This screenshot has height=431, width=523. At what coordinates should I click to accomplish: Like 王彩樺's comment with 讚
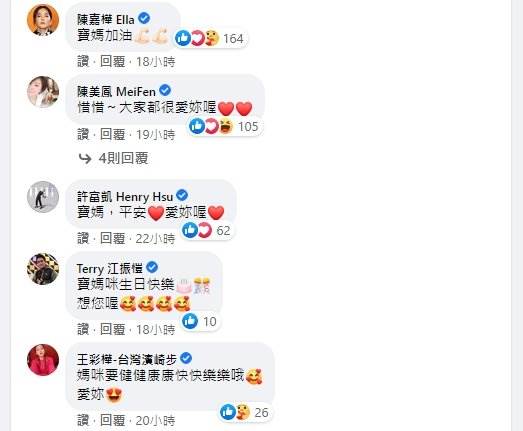pos(83,421)
